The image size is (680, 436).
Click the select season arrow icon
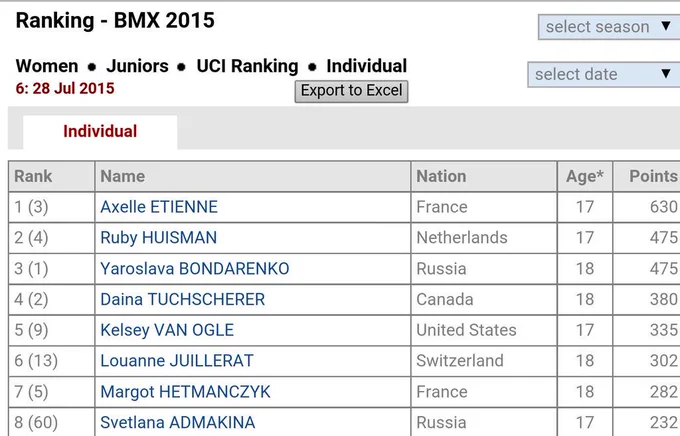tap(666, 26)
